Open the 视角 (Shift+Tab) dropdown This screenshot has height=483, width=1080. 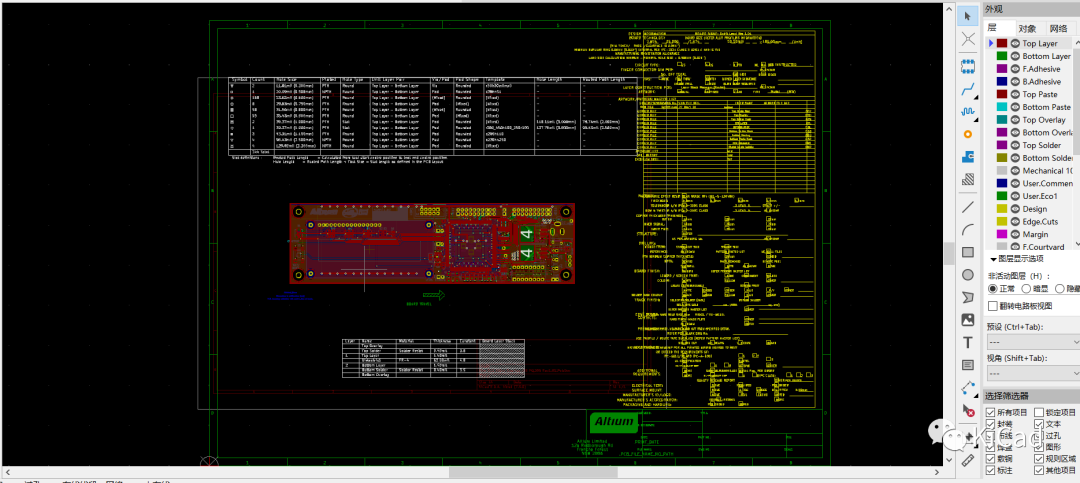click(1033, 373)
